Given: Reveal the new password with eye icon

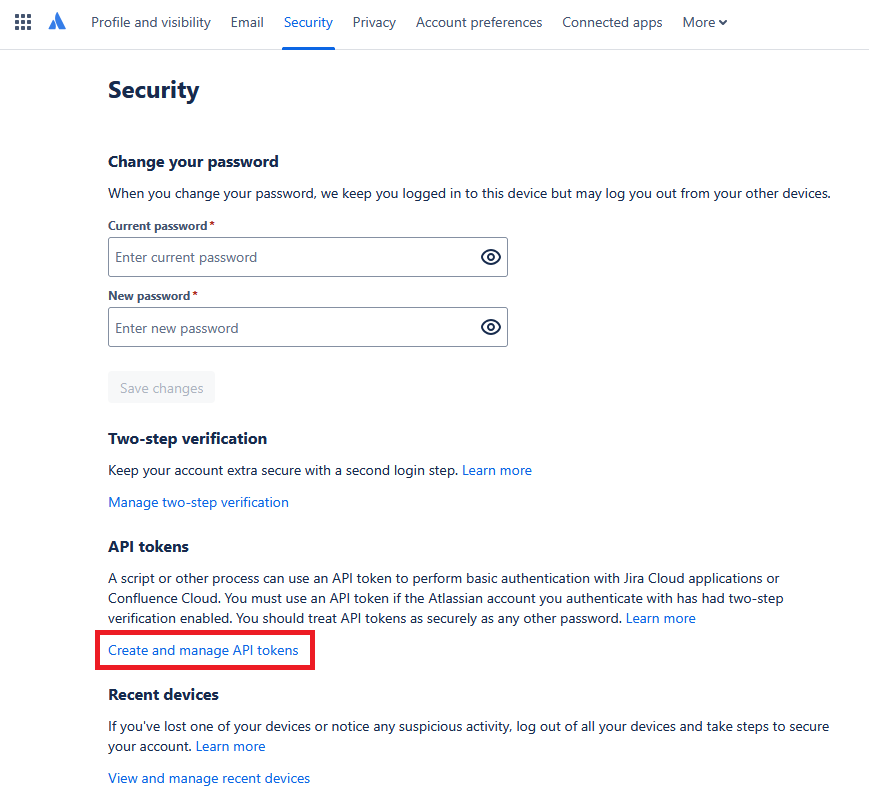Looking at the screenshot, I should [x=490, y=327].
